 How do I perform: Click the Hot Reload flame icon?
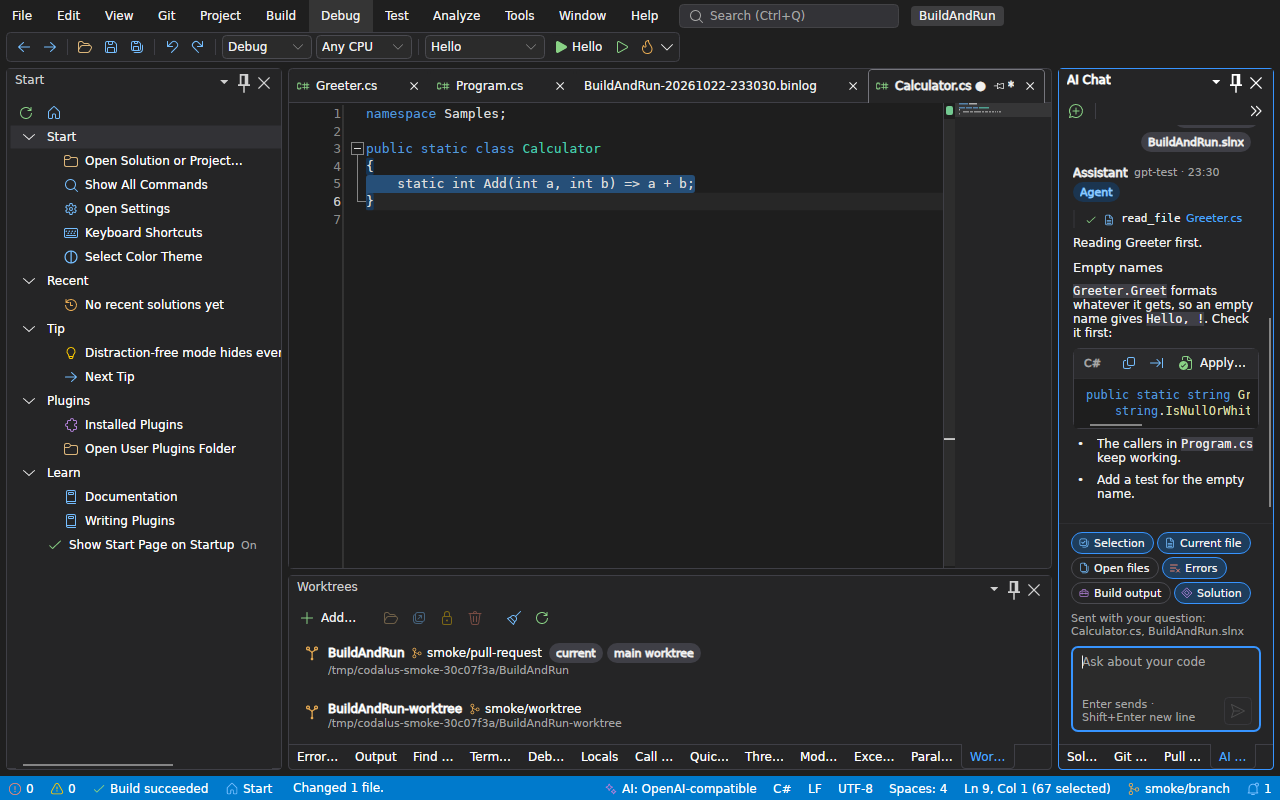point(646,47)
